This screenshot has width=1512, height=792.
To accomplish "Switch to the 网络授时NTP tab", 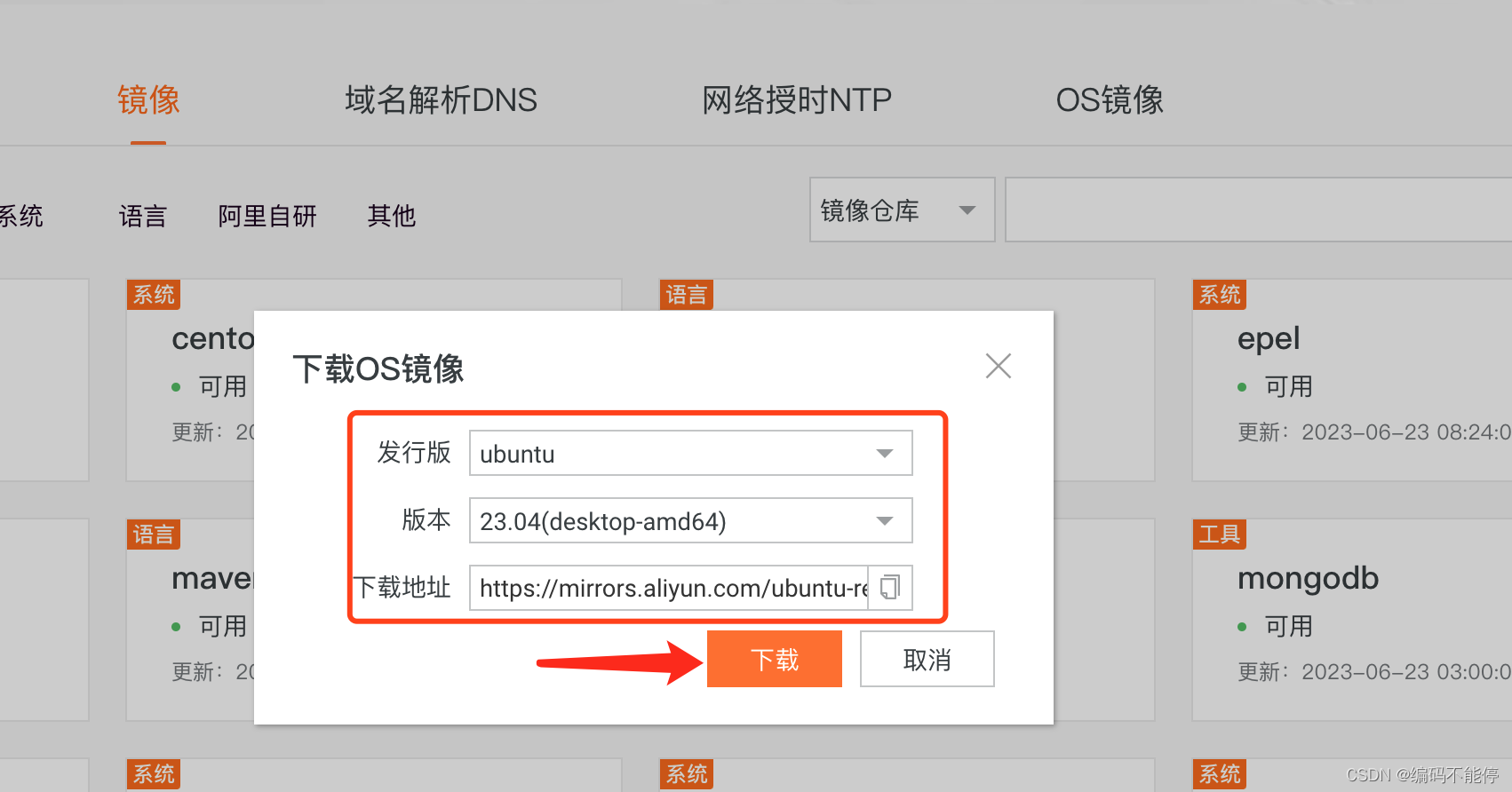I will (797, 100).
